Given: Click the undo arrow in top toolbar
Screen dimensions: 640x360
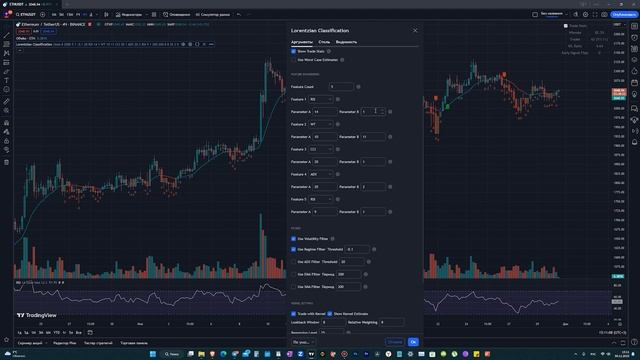Looking at the screenshot, I should 239,15.
